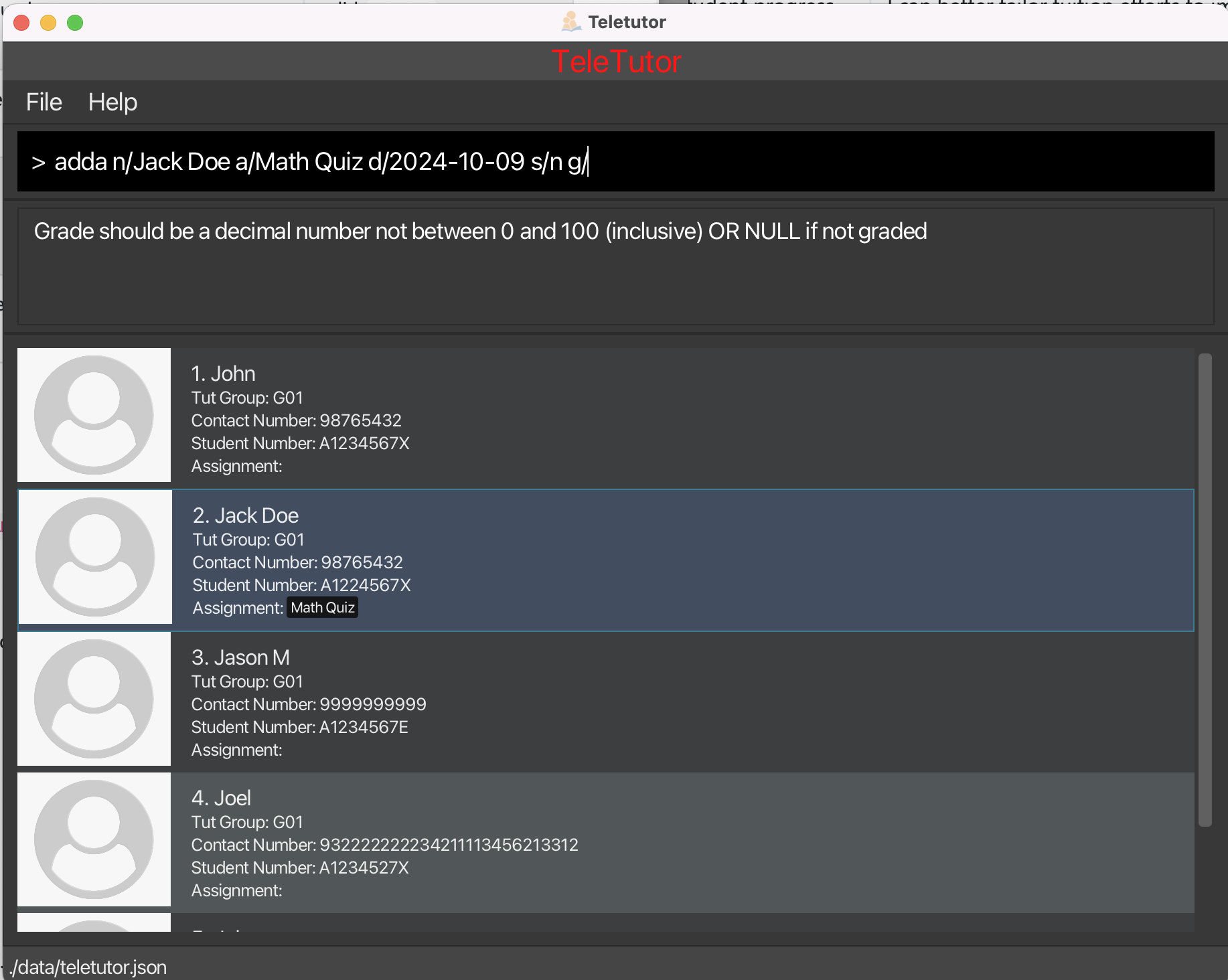Viewport: 1228px width, 980px height.
Task: Select the Jason M student card
Action: pyautogui.click(x=606, y=699)
